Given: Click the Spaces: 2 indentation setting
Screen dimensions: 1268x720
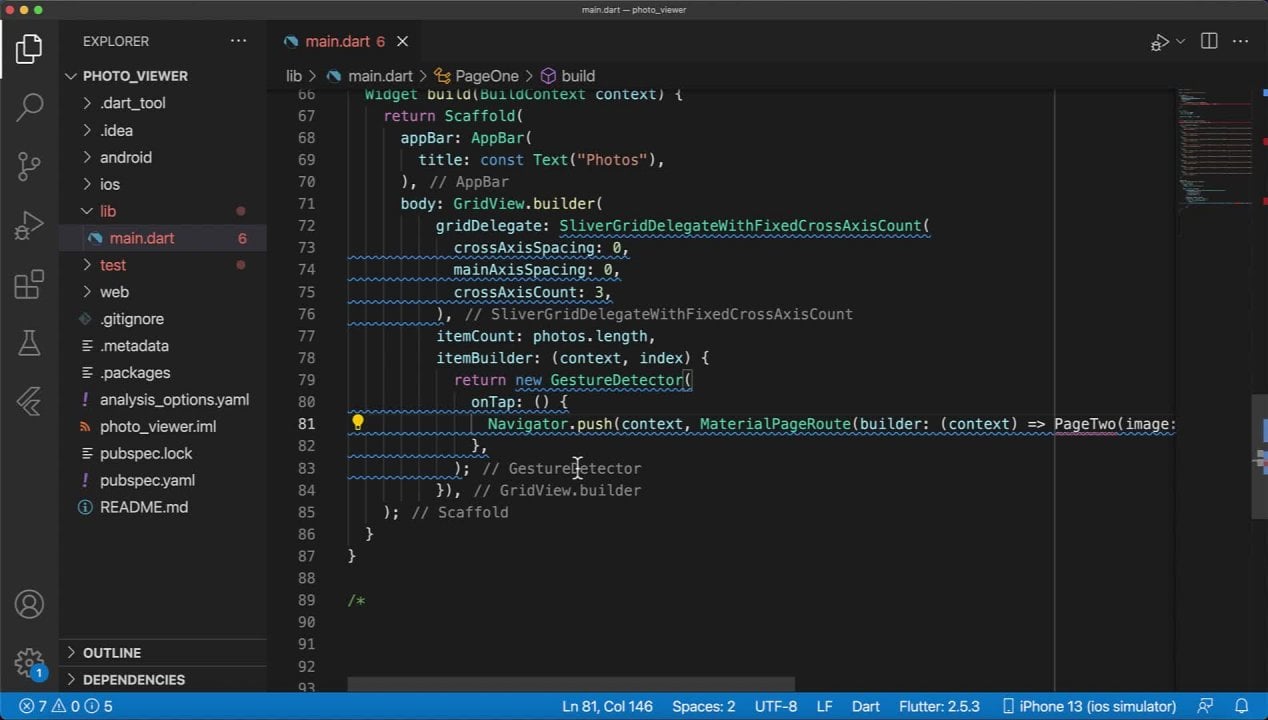Looking at the screenshot, I should [x=703, y=706].
